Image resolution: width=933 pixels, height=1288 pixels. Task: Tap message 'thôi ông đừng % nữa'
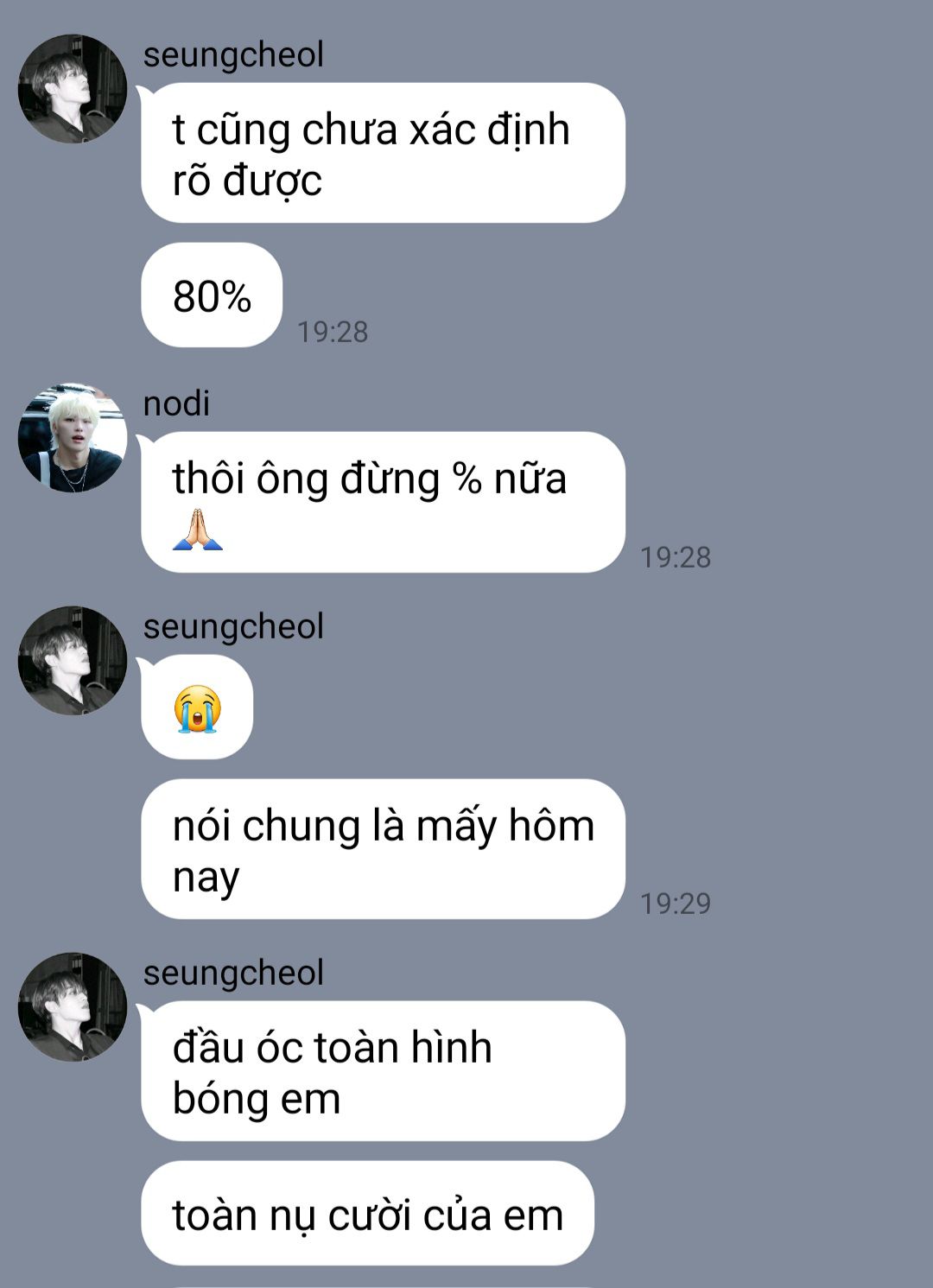(383, 502)
